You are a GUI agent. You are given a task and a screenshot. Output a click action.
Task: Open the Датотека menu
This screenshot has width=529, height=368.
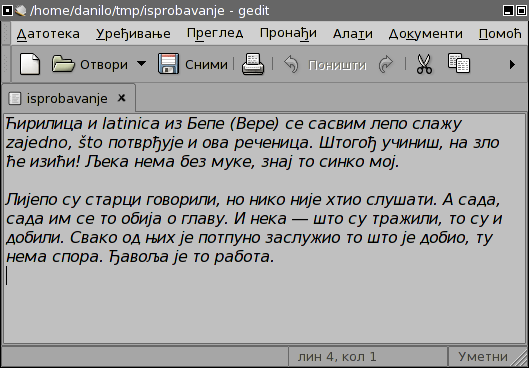(48, 34)
